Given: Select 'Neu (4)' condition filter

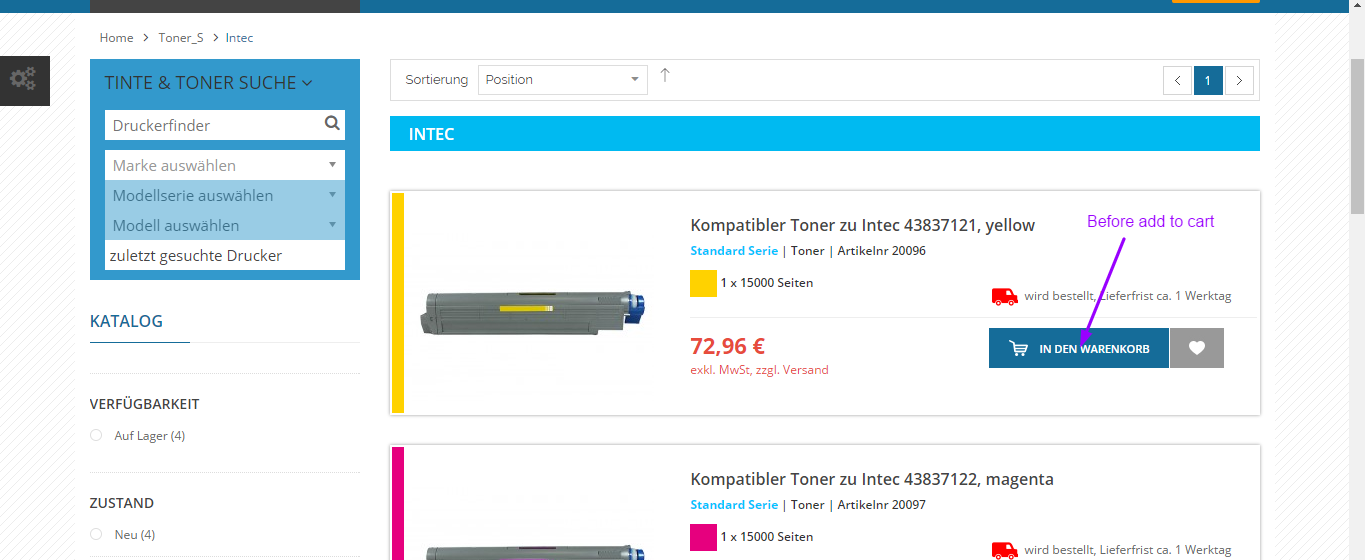Looking at the screenshot, I should 123,534.
